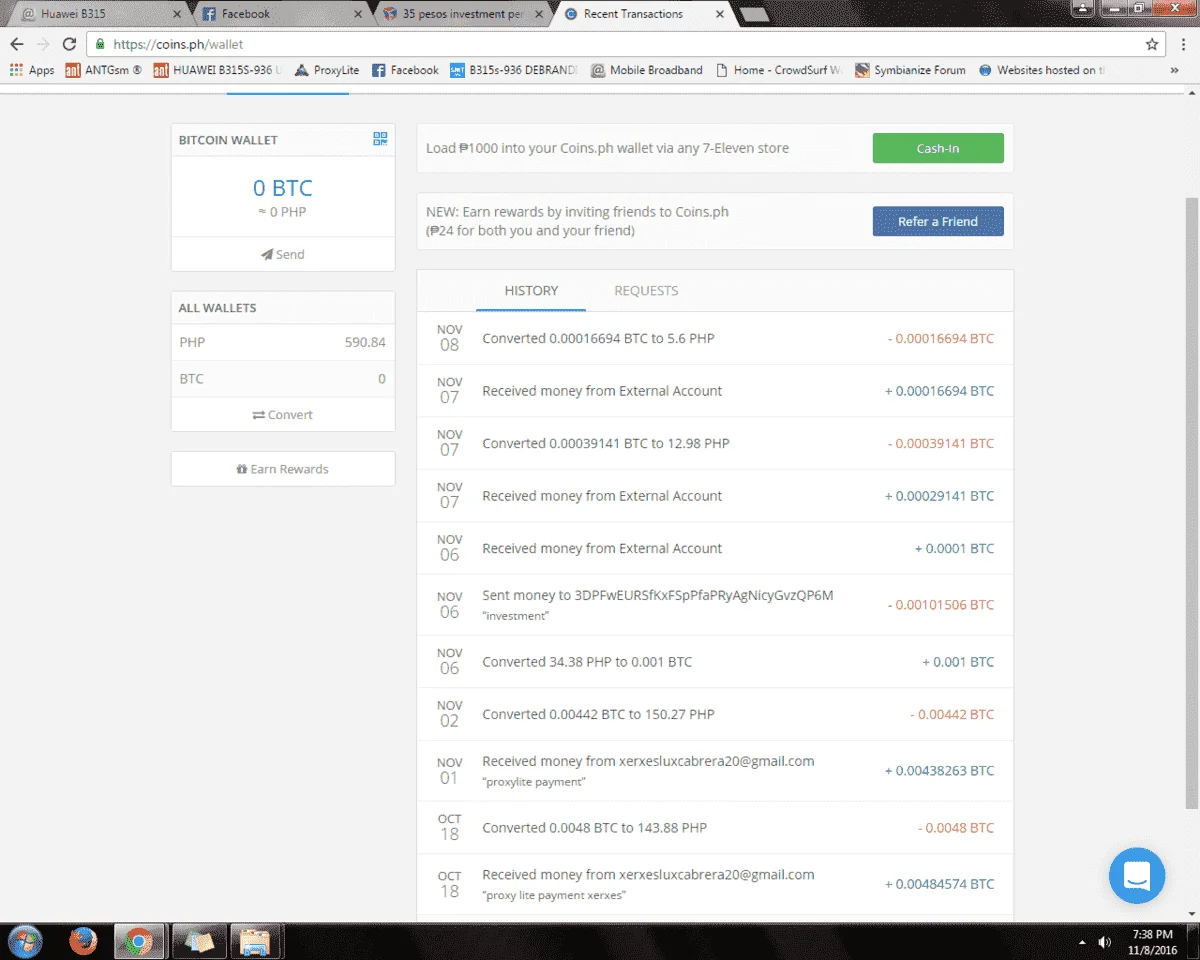The height and width of the screenshot is (960, 1200).
Task: Open the Windows Explorer taskbar icon
Action: click(255, 941)
